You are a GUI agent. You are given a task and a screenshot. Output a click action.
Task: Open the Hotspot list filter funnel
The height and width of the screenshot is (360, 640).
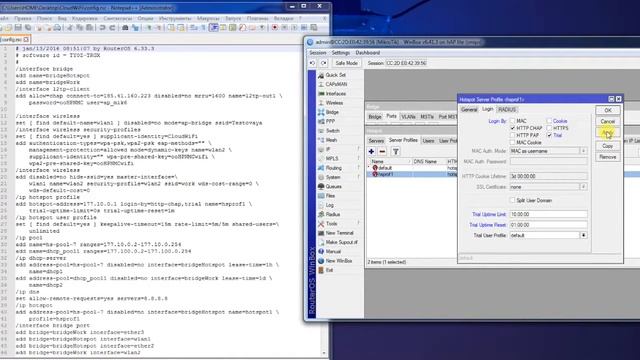(396, 152)
